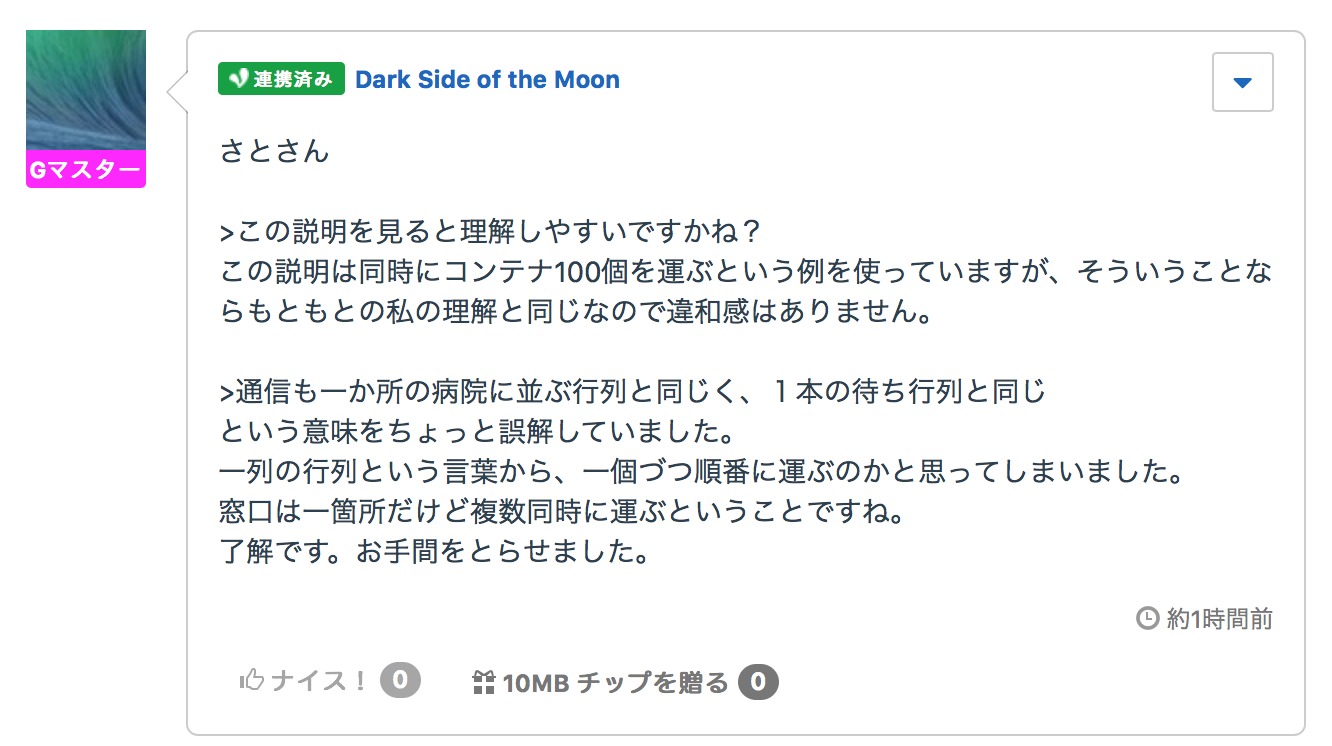The image size is (1332, 746).
Task: Click the quoted line about この説明を見ると
Action: pyautogui.click(x=491, y=231)
